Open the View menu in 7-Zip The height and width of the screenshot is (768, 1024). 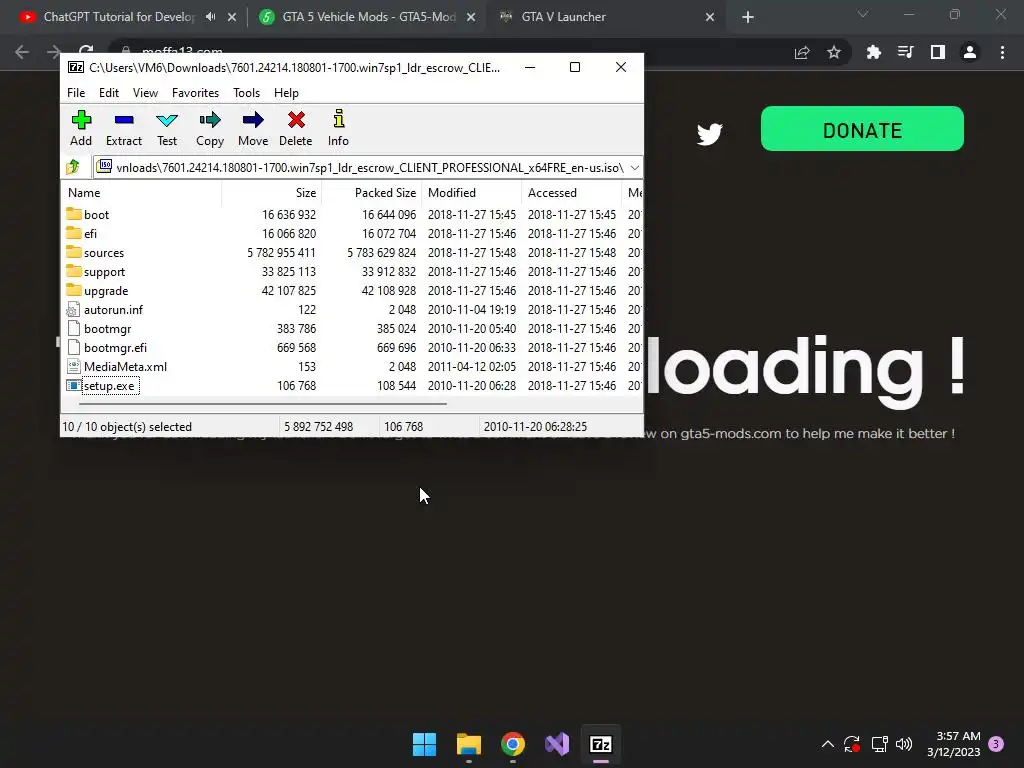(x=145, y=93)
